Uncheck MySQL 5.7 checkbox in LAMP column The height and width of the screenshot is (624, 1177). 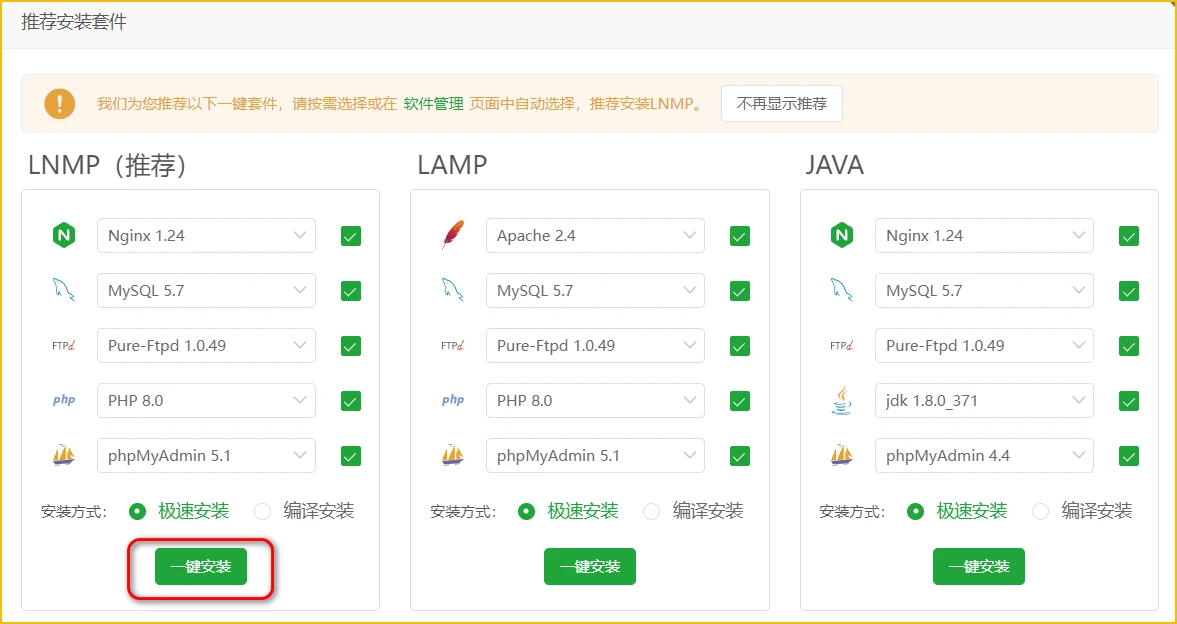[740, 291]
